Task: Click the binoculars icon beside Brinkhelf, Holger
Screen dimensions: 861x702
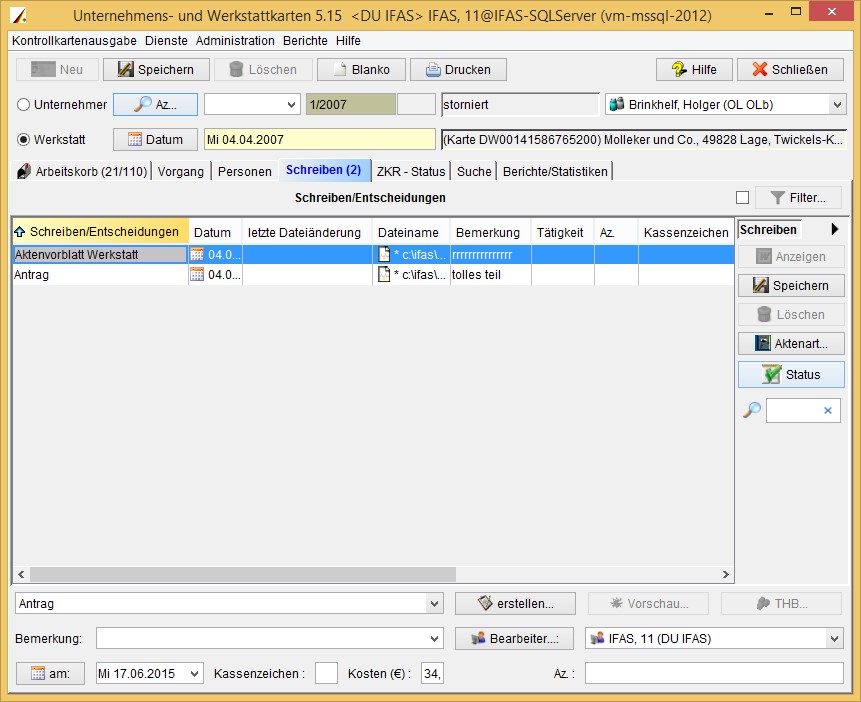Action: pyautogui.click(x=617, y=104)
